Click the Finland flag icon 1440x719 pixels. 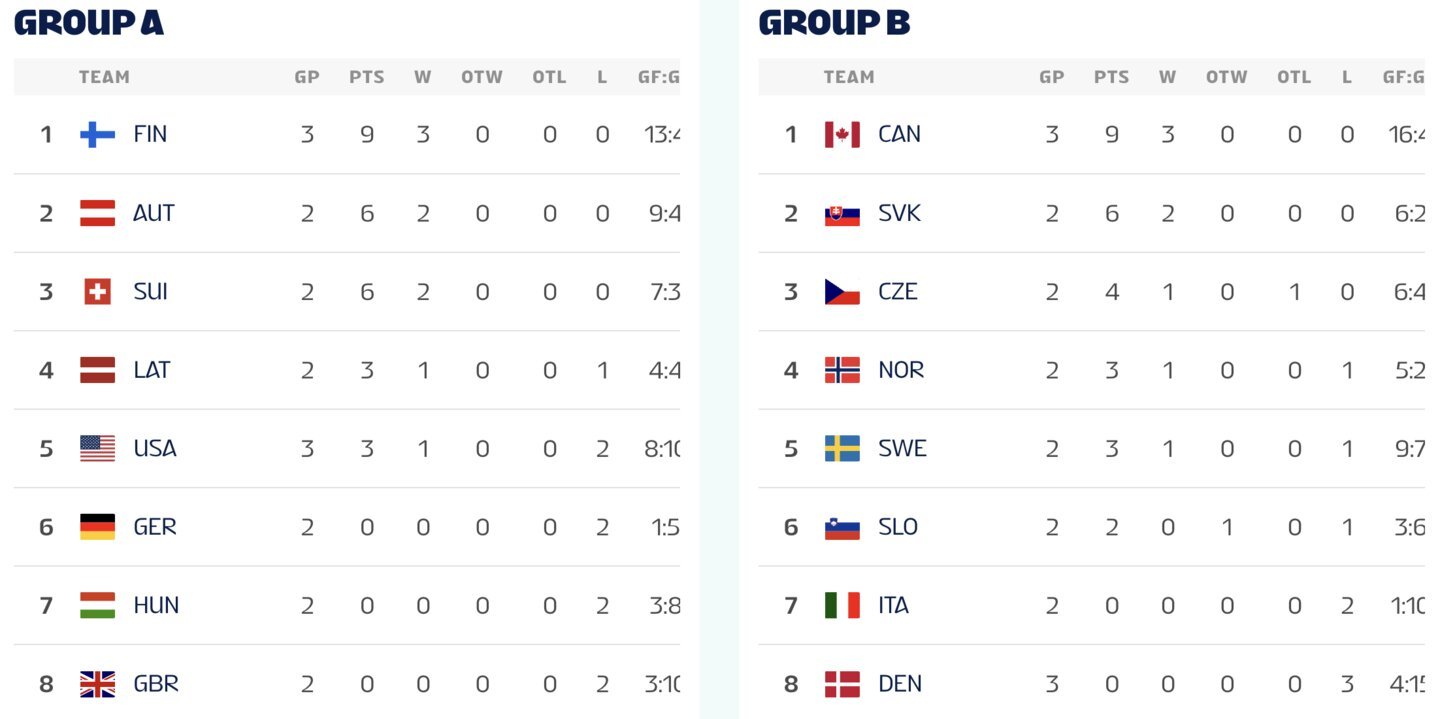coord(97,134)
